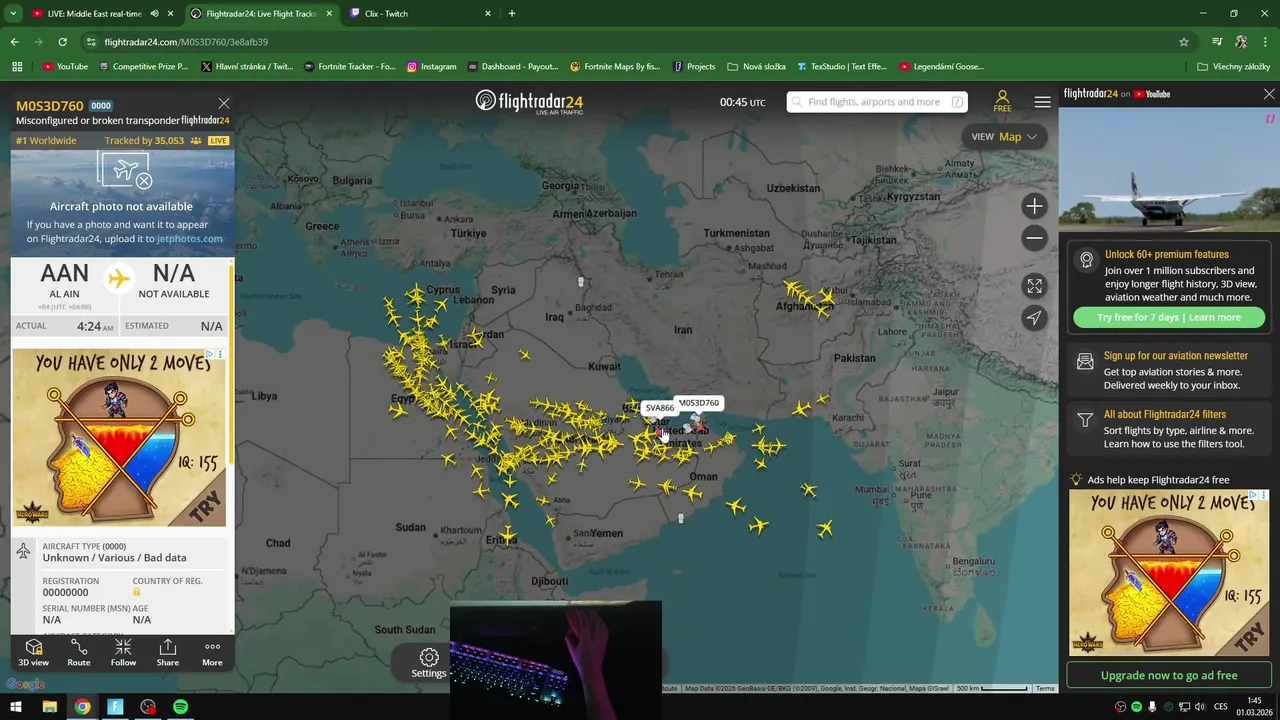Open the FREE account user icon
The height and width of the screenshot is (720, 1280).
tap(1002, 101)
